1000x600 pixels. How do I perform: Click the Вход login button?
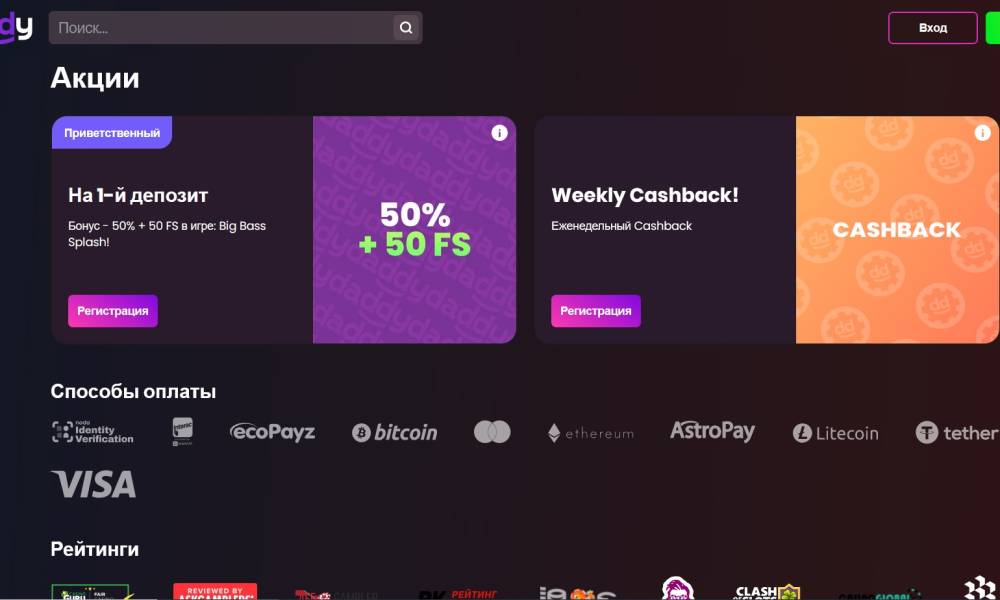[932, 27]
